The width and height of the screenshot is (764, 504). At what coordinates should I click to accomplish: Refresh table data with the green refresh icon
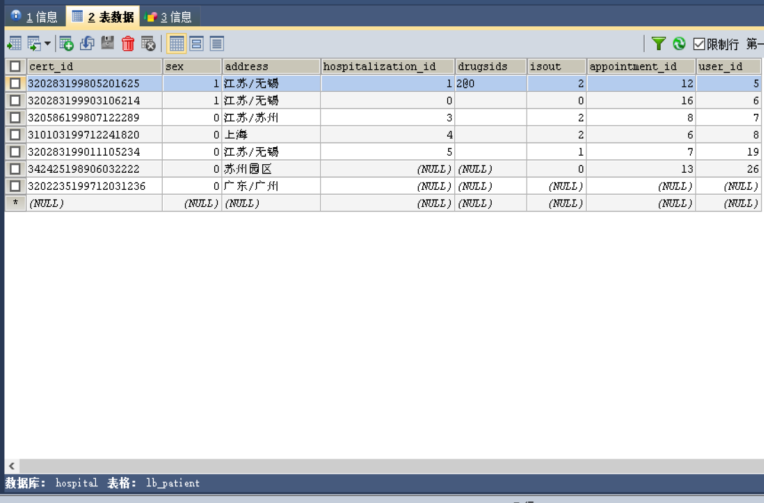[679, 44]
